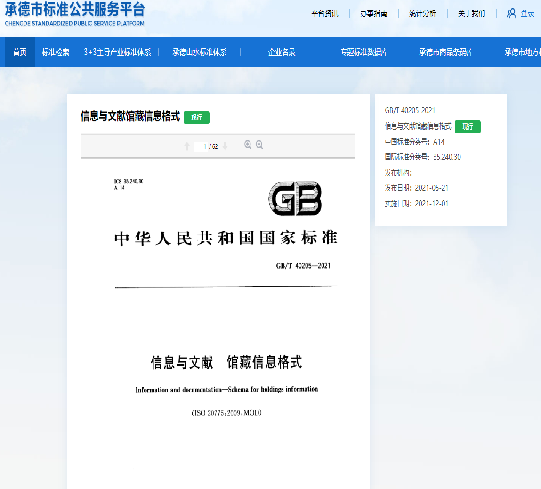Screen dimensions: 541x489
Task: Click first top link left of 办事指南
Action: coord(325,13)
